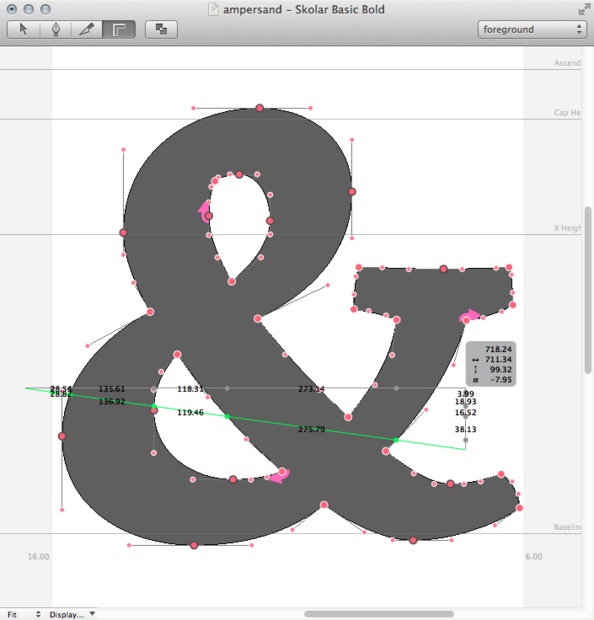Viewport: 594px width, 620px height.
Task: Click the horizontal scrollbar thumb
Action: [x=379, y=614]
